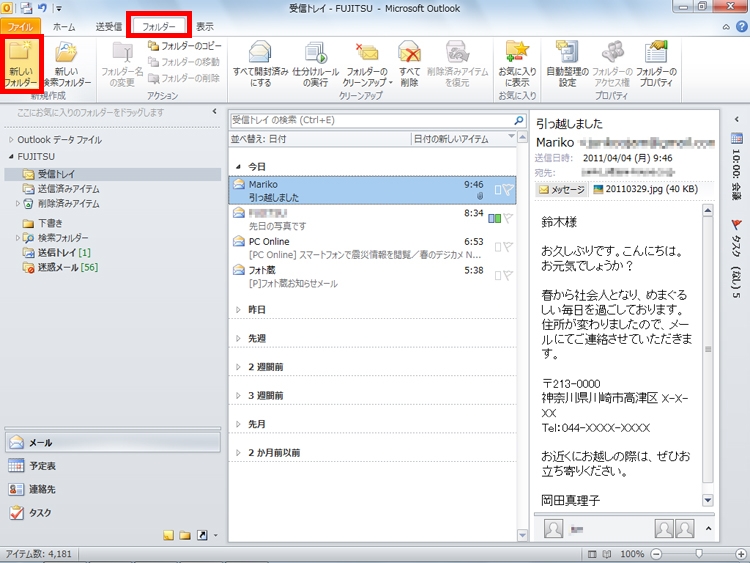Collapse the 今日 message group
750x563 pixels.
coord(238,167)
